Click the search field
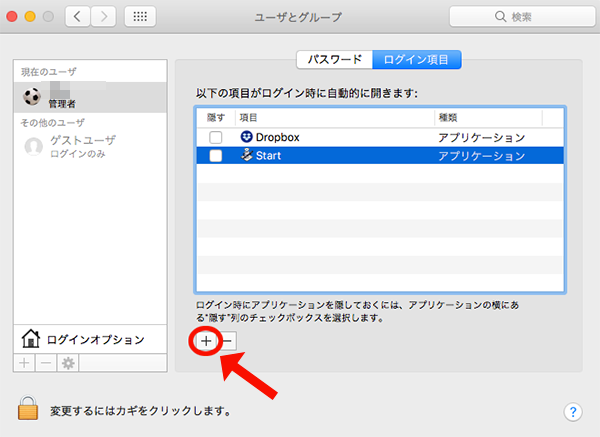This screenshot has width=600, height=437. tap(522, 16)
